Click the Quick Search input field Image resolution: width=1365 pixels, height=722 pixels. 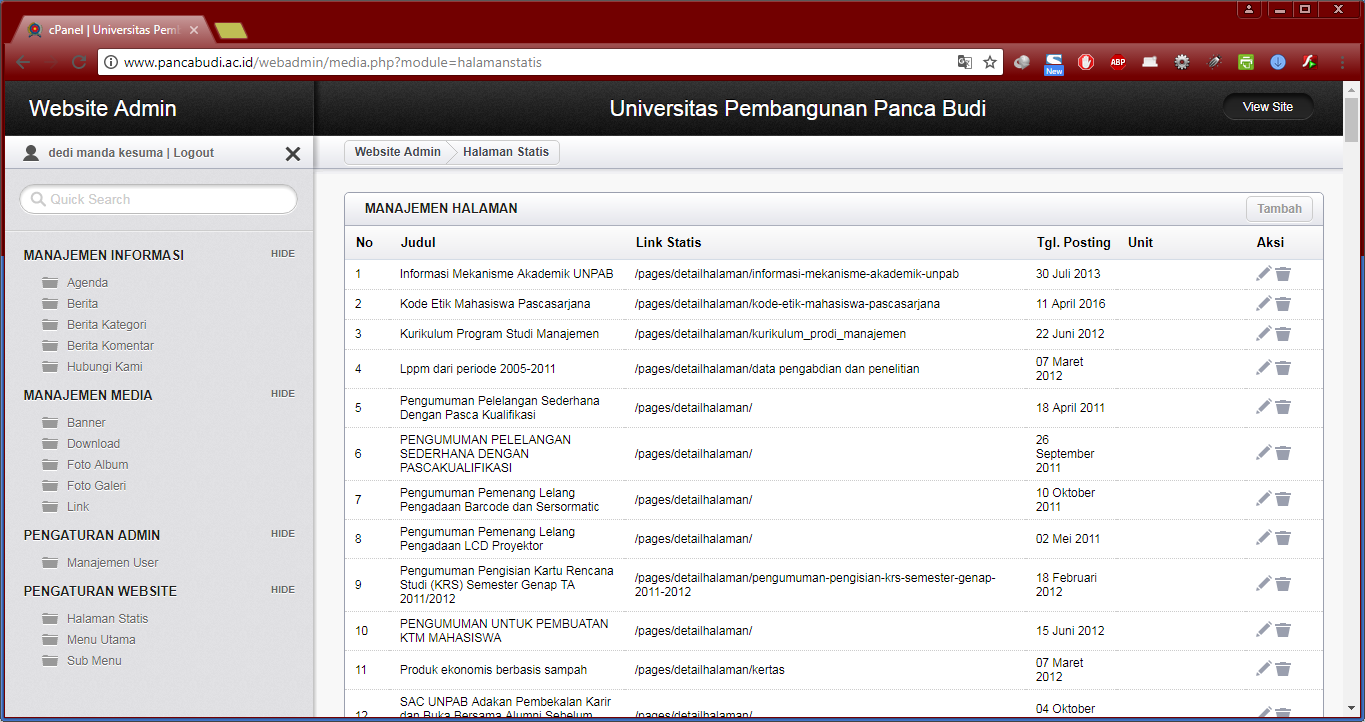click(x=160, y=200)
